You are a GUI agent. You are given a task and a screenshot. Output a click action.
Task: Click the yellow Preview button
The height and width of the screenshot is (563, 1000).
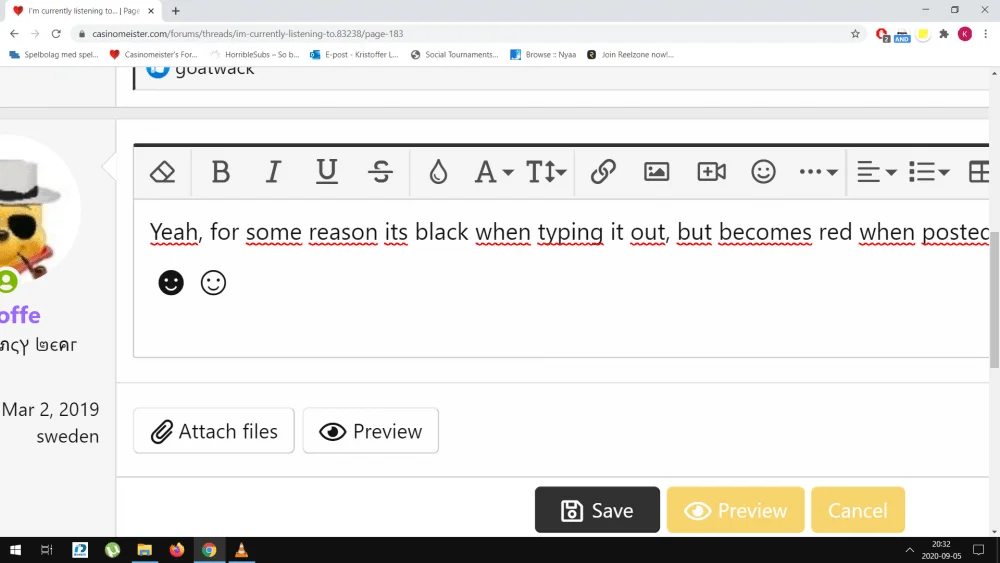coord(735,510)
